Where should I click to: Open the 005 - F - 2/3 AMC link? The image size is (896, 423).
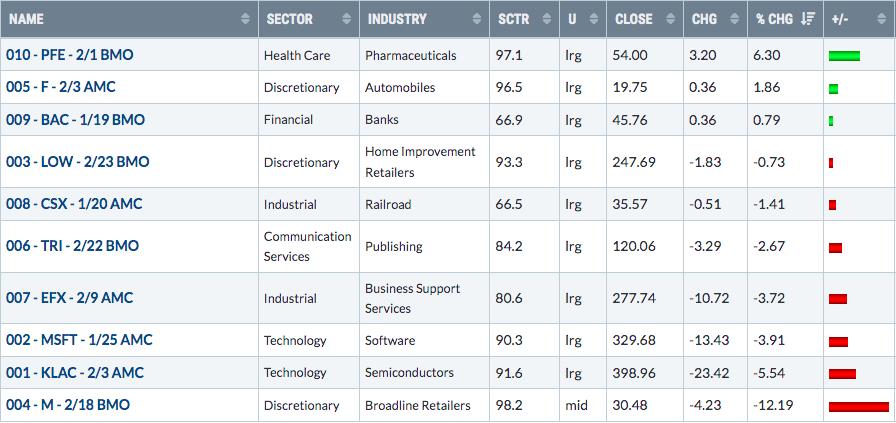point(61,87)
